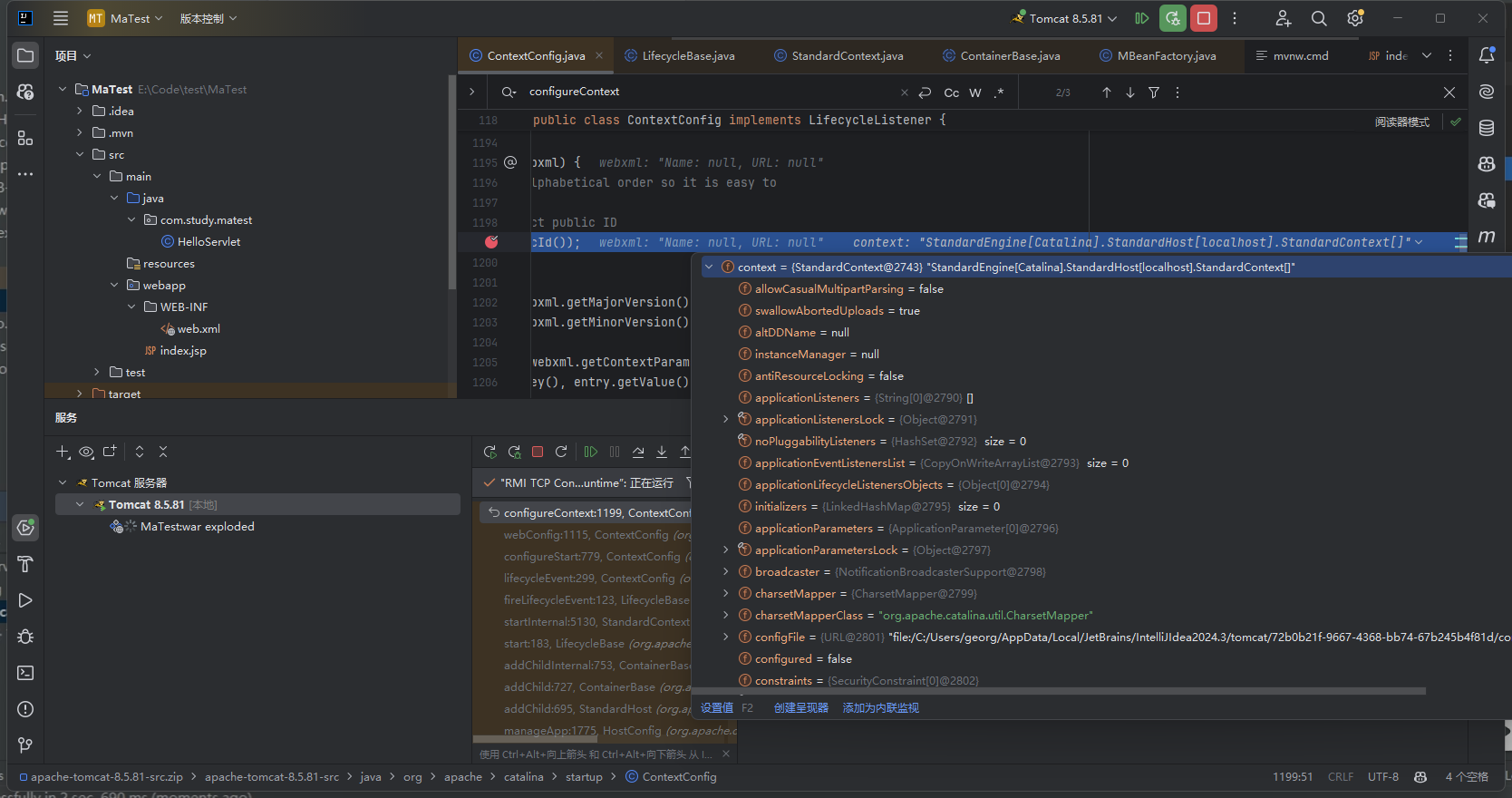Open the 版本控制 dropdown menu

point(208,18)
